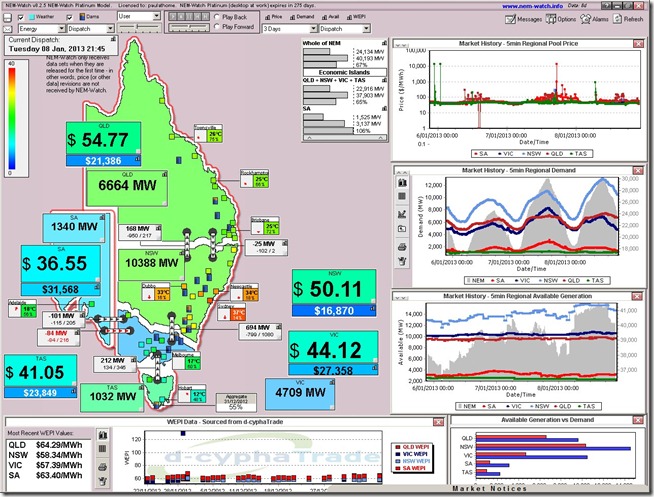Screen dimensions: 654x497
Task: Click the VIC 4709 MW demand tile
Action: [300, 394]
